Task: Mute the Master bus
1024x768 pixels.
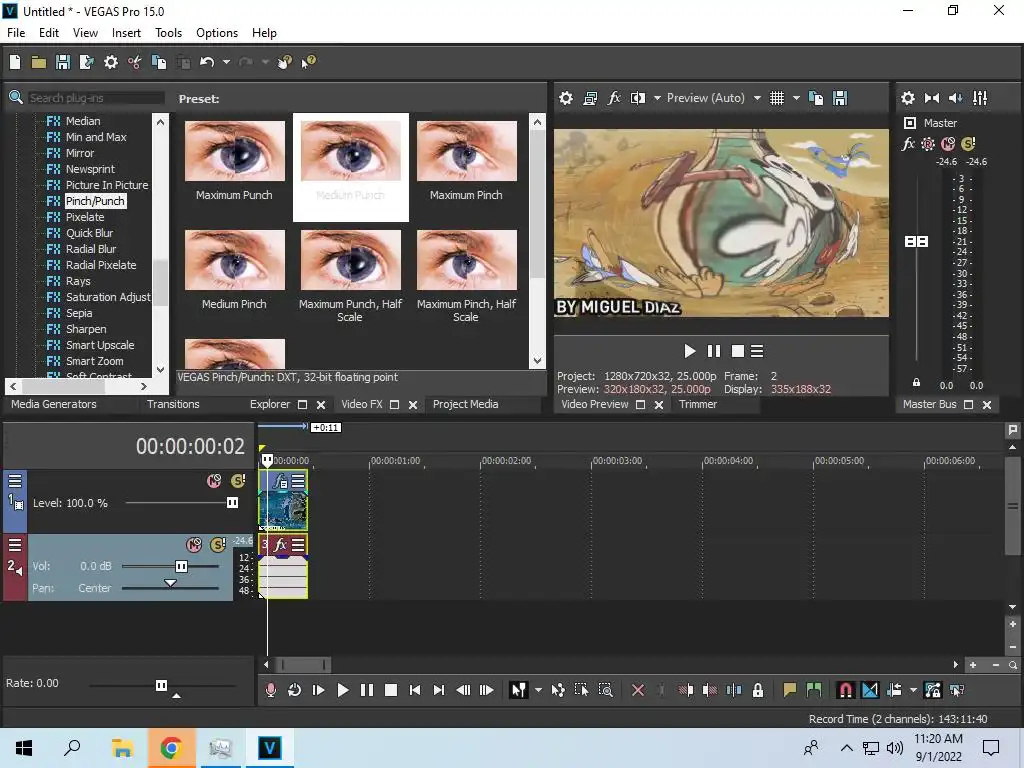Action: pos(948,144)
